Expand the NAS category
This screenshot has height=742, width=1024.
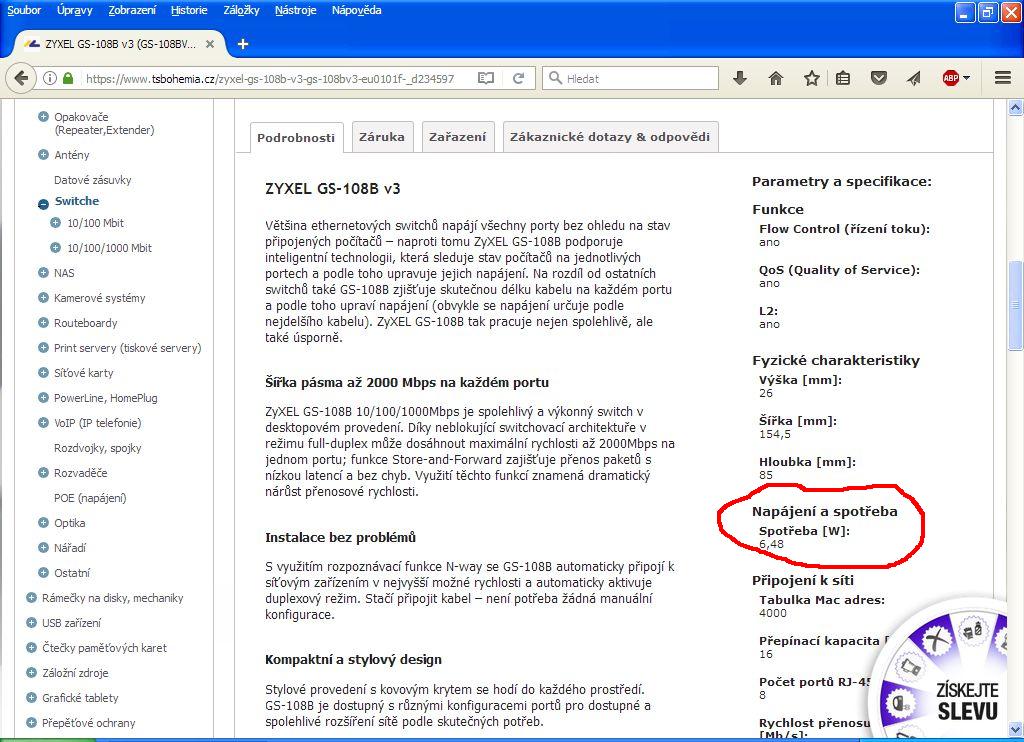(43, 272)
